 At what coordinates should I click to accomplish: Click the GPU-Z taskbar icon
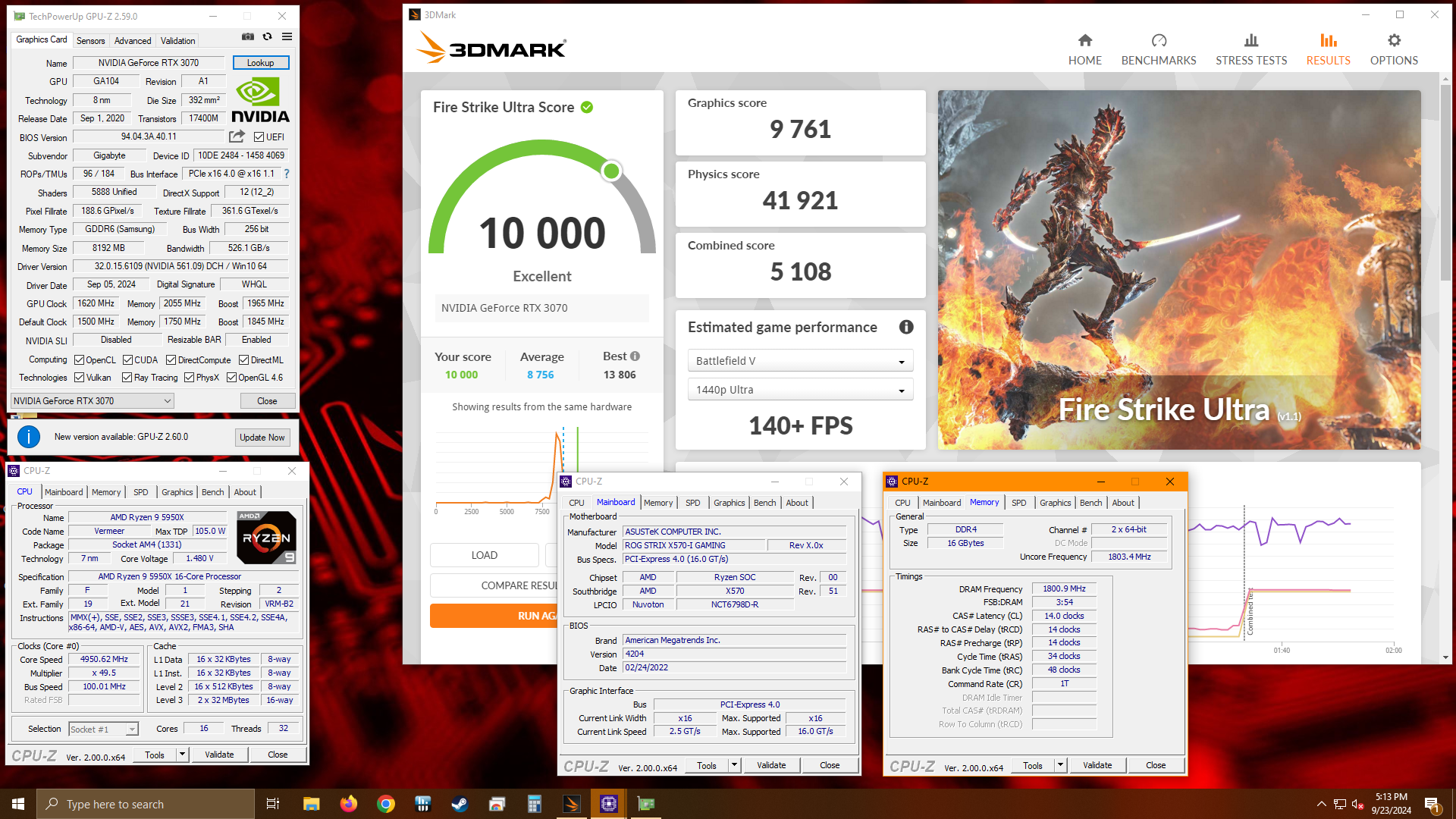[x=646, y=804]
